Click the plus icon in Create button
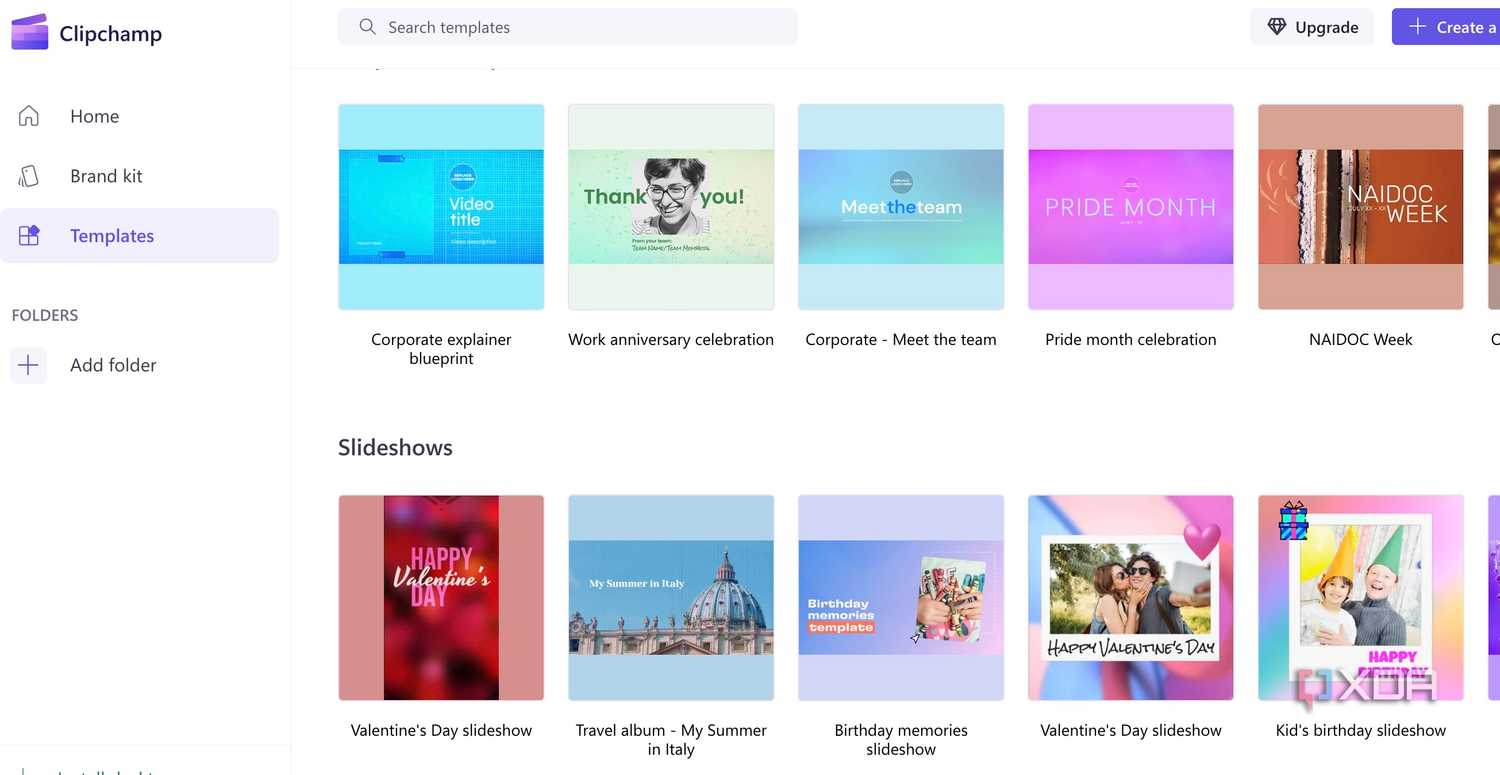This screenshot has width=1500, height=775. click(1417, 27)
